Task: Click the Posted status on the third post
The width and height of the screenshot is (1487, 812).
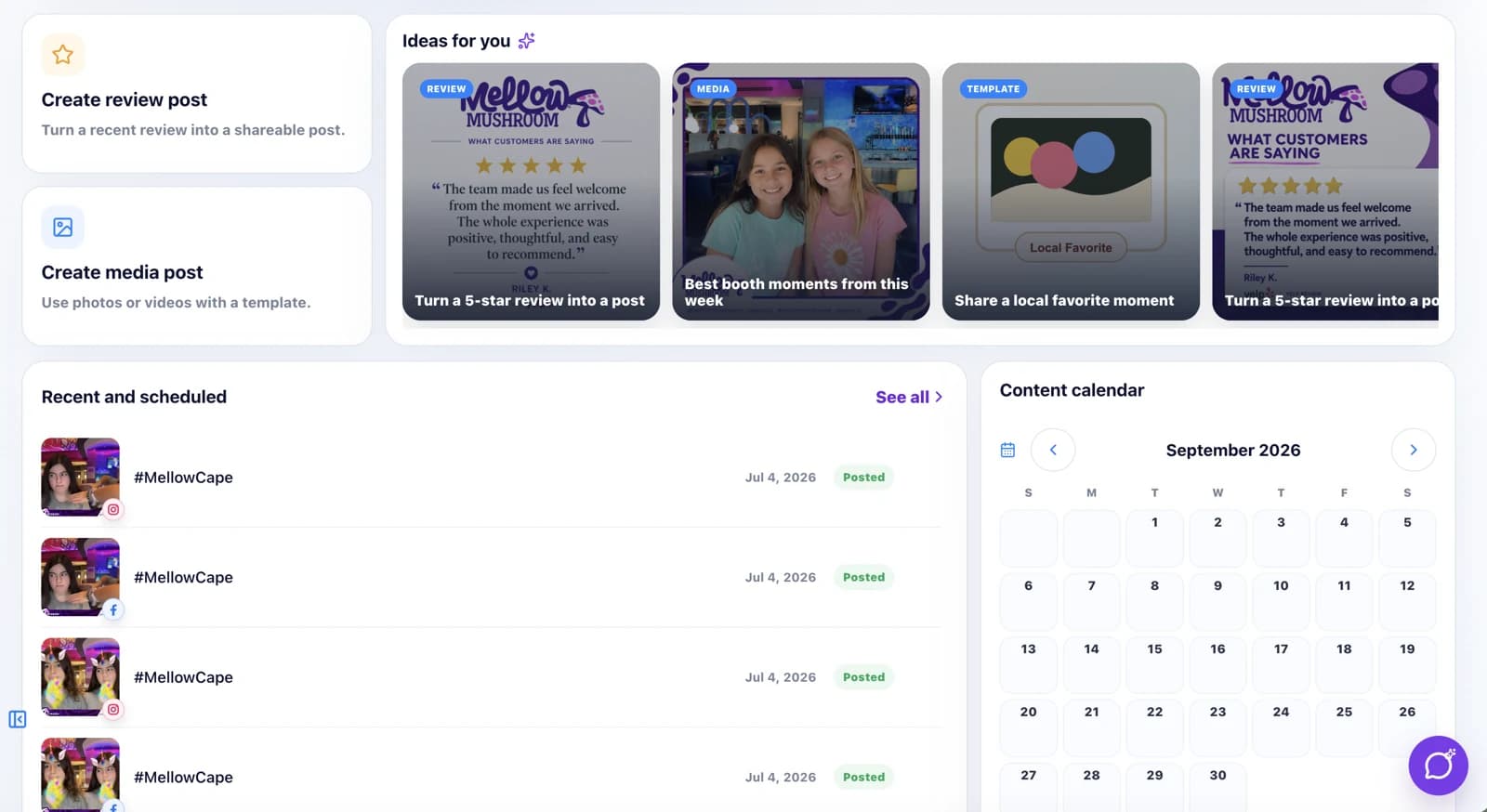Action: click(x=863, y=677)
